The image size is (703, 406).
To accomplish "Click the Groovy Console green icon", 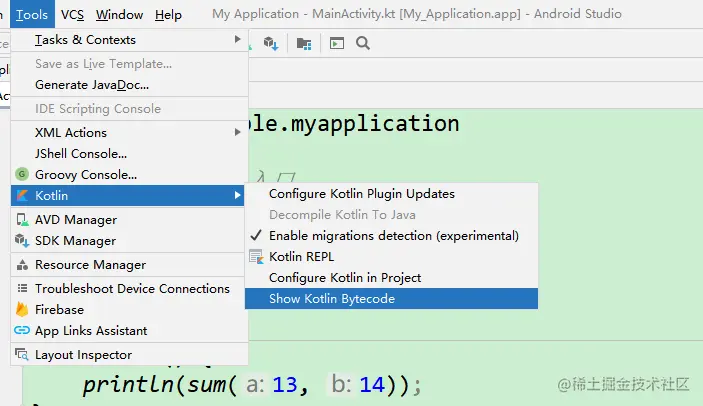I will click(22, 174).
